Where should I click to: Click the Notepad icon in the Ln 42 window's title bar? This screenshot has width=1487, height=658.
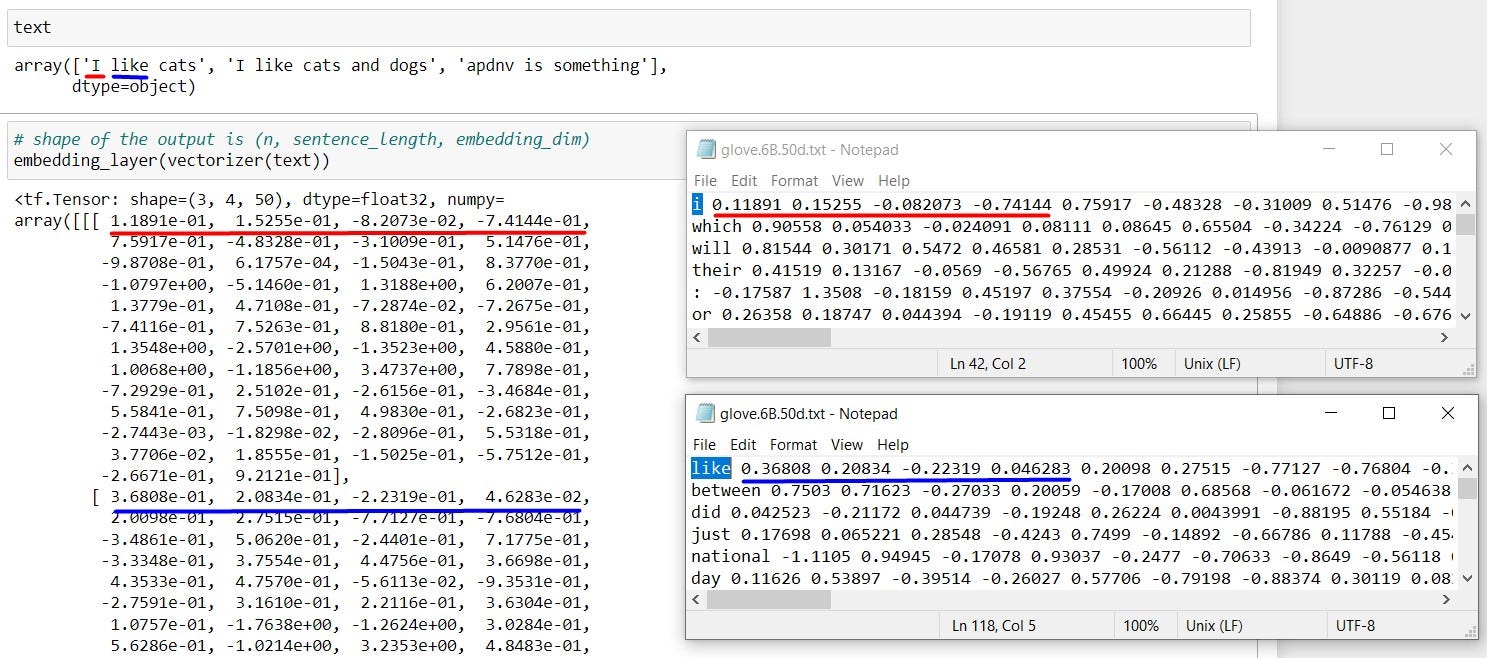tap(705, 150)
